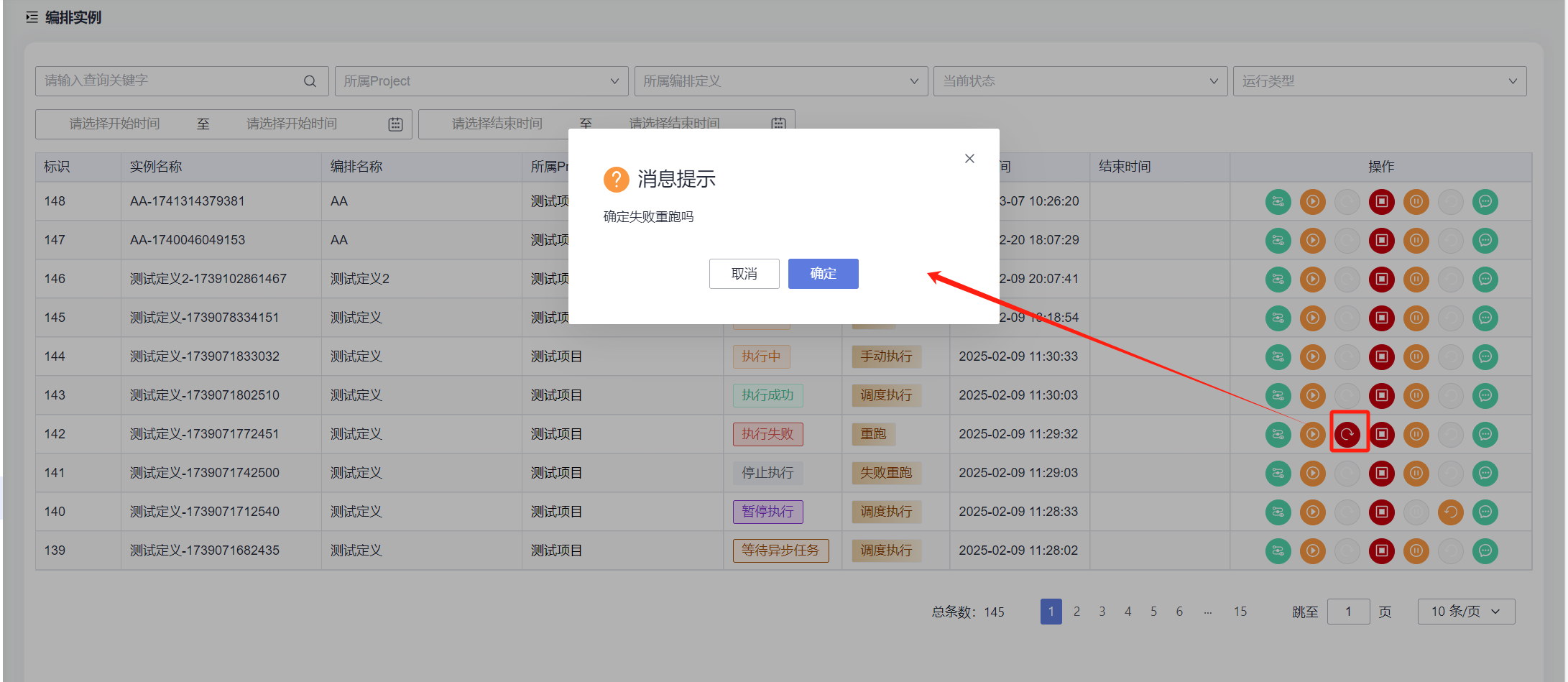Viewport: 1568px width, 682px height.
Task: Click the run icon in row 148
Action: (x=1312, y=202)
